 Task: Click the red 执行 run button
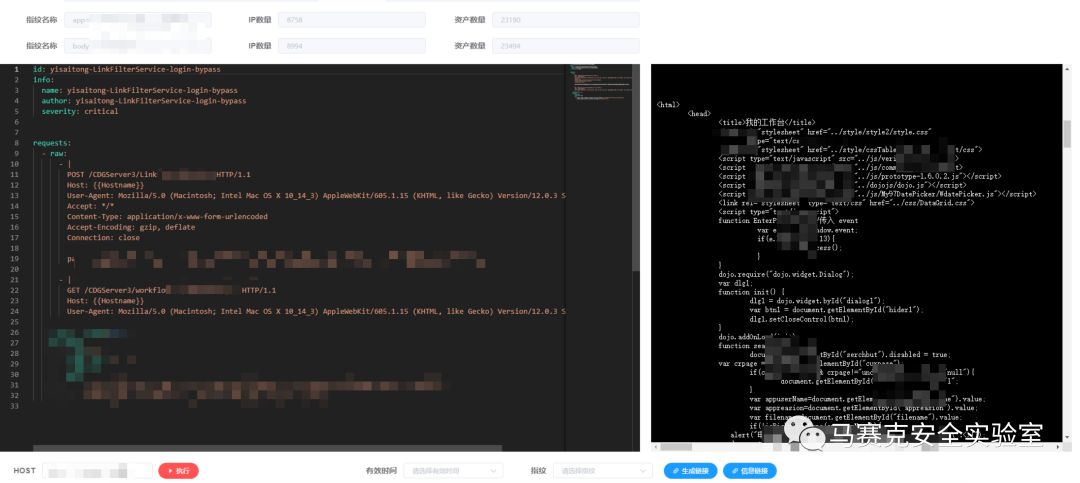coord(178,471)
